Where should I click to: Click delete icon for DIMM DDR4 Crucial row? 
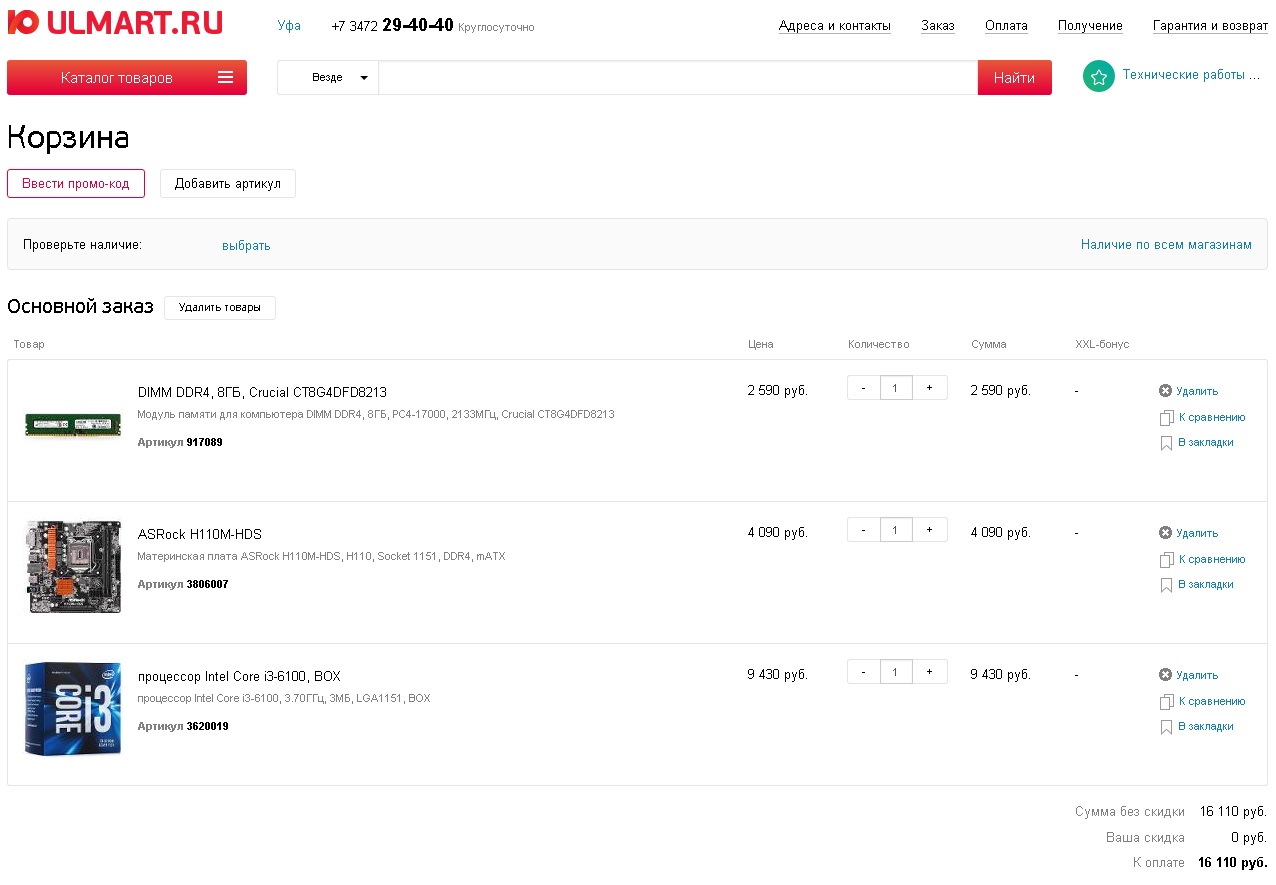pyautogui.click(x=1165, y=391)
